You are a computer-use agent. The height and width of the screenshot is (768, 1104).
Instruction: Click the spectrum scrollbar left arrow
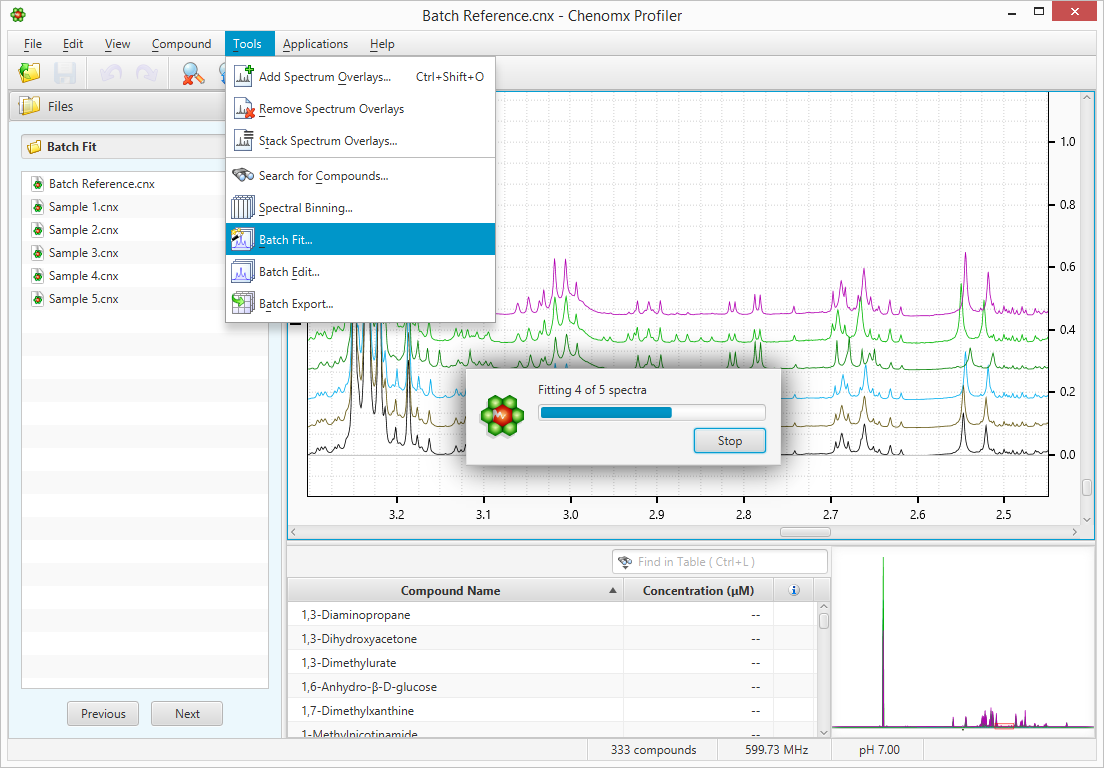tap(294, 532)
